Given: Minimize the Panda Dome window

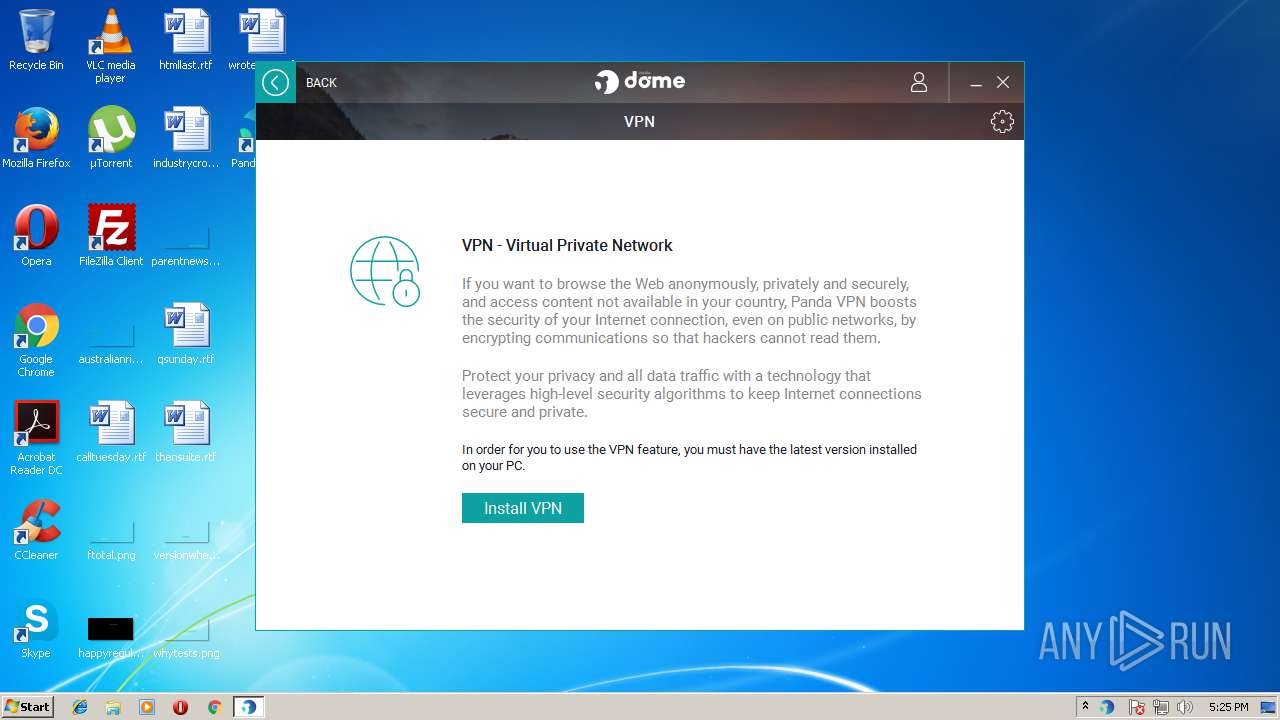Looking at the screenshot, I should pos(976,83).
